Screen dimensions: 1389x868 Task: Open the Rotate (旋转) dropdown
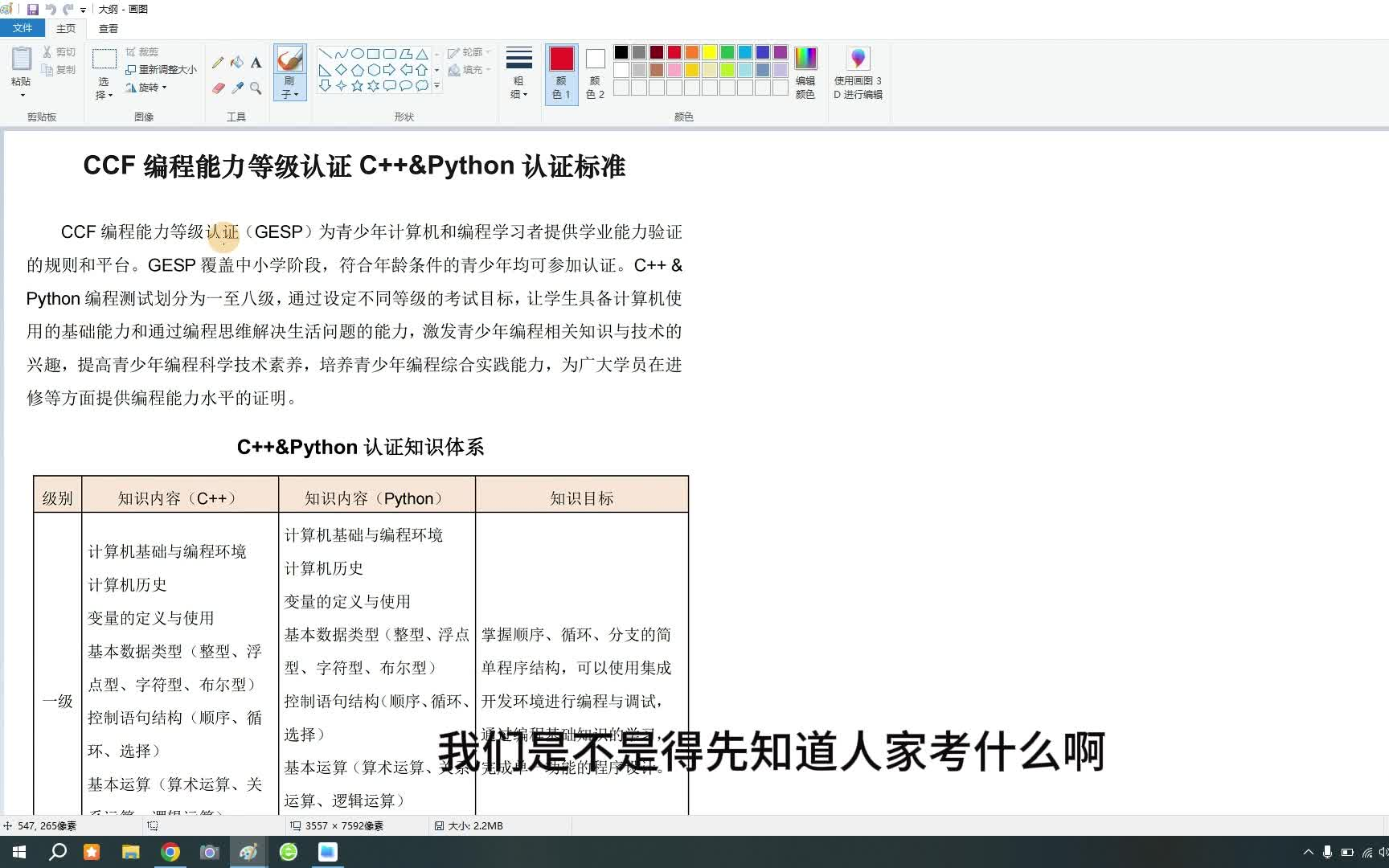(x=146, y=88)
